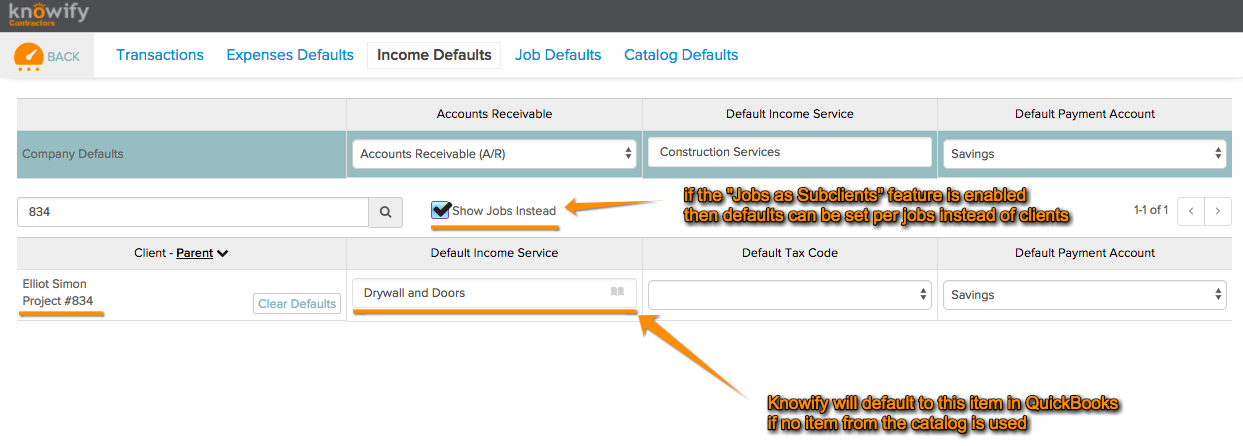The image size is (1243, 446).
Task: Sort by the Parent column link
Action: [x=194, y=253]
